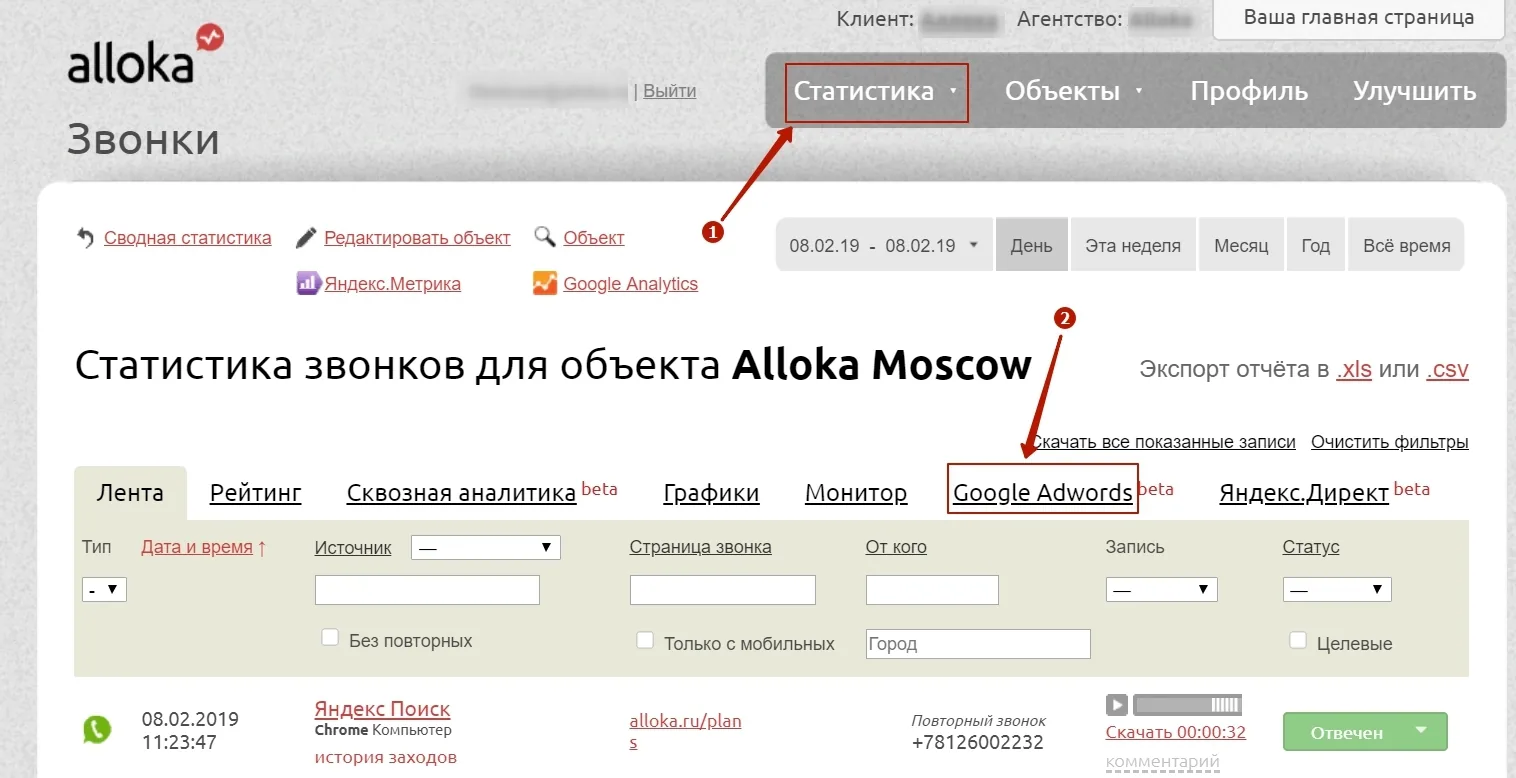Click the Google Analytics icon
The image size is (1516, 778).
545,283
